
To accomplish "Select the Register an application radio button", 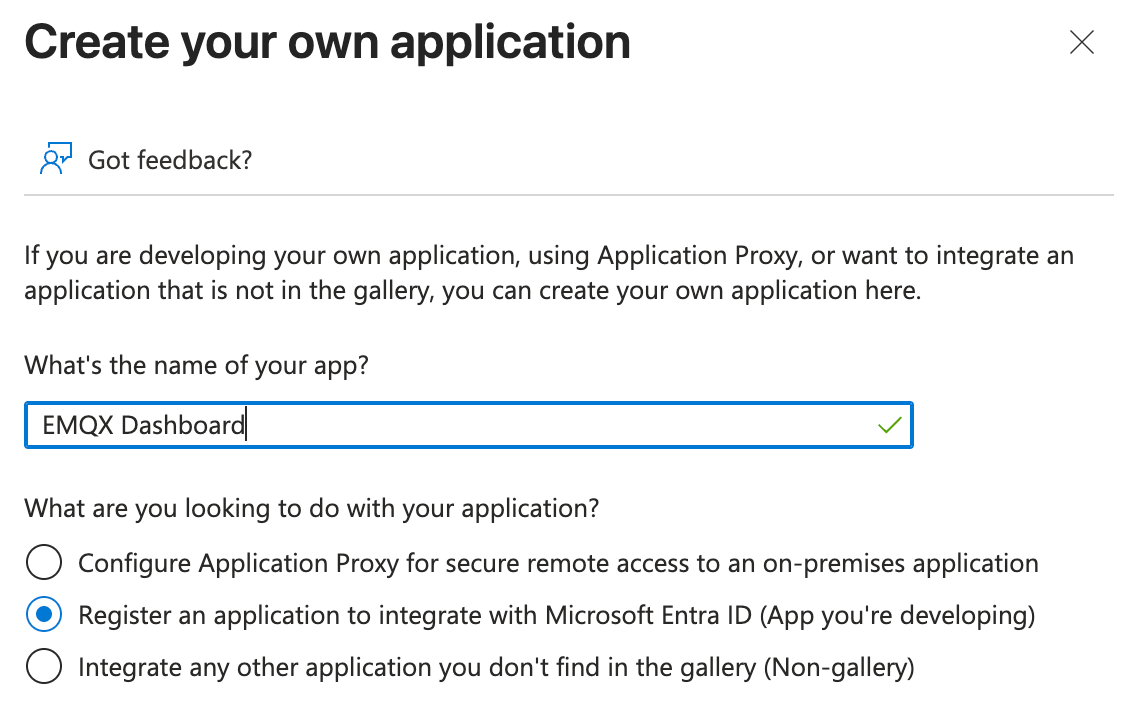I will [x=44, y=615].
